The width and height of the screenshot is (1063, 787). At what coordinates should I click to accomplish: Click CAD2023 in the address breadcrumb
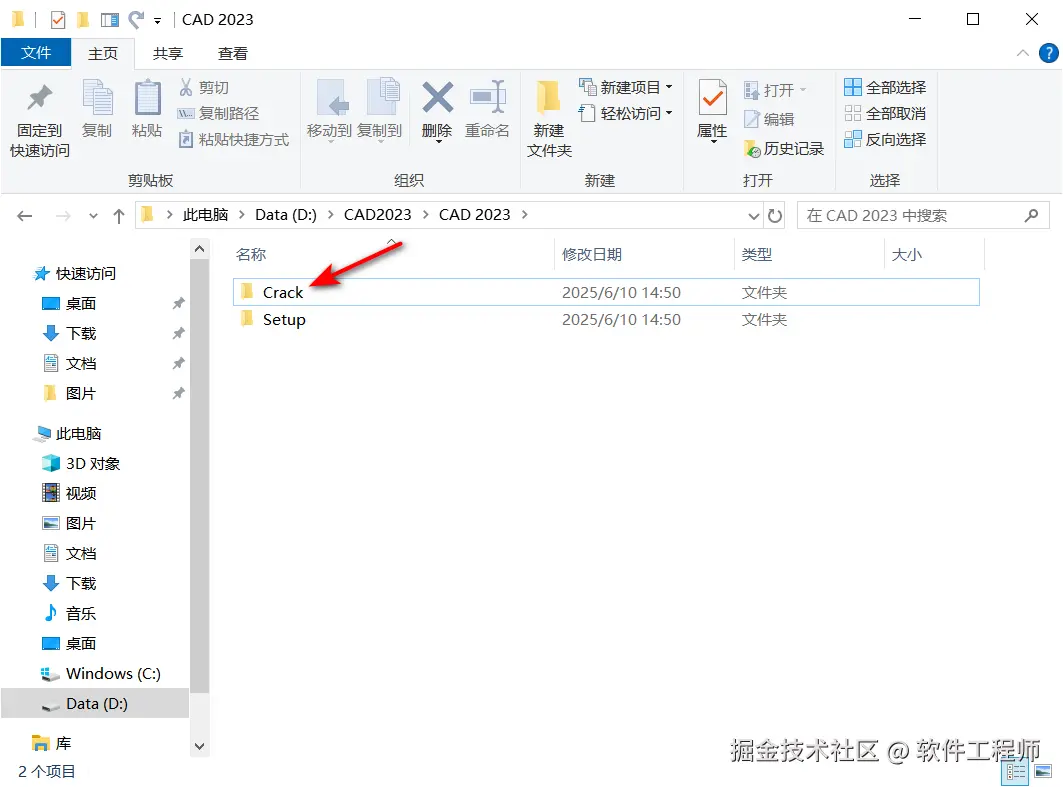coord(378,215)
